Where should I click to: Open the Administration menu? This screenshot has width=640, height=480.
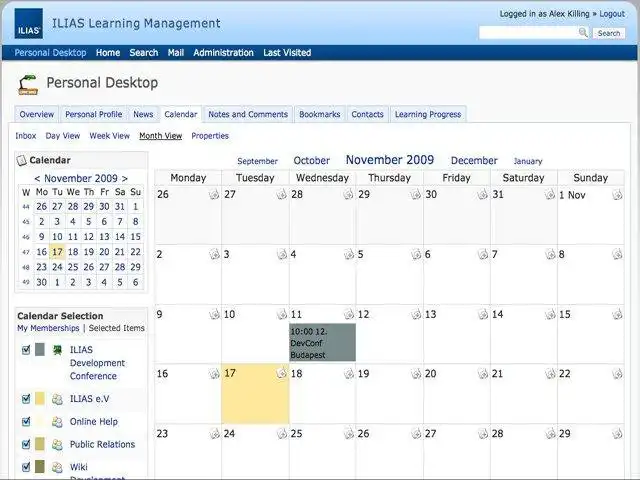[223, 53]
